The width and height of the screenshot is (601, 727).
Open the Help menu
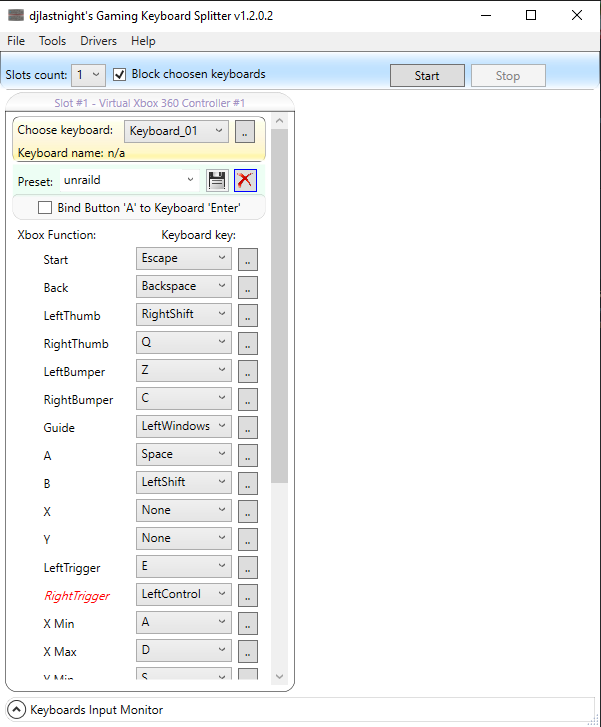tap(143, 41)
